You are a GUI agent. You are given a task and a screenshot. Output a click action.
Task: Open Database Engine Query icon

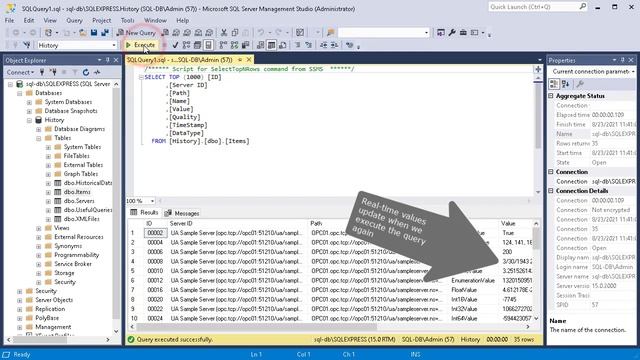click(165, 32)
